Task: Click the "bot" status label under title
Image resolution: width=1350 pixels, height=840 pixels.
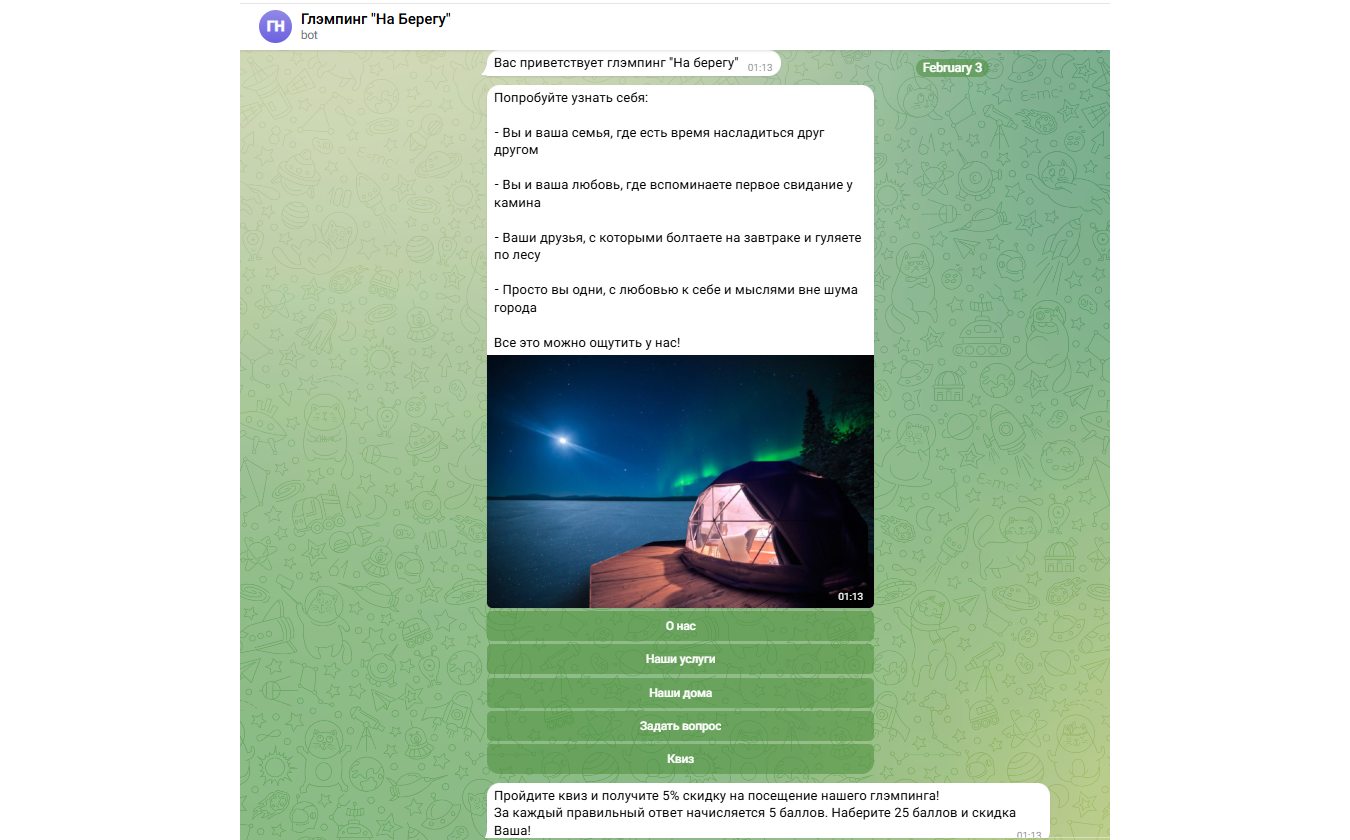Action: click(x=309, y=36)
